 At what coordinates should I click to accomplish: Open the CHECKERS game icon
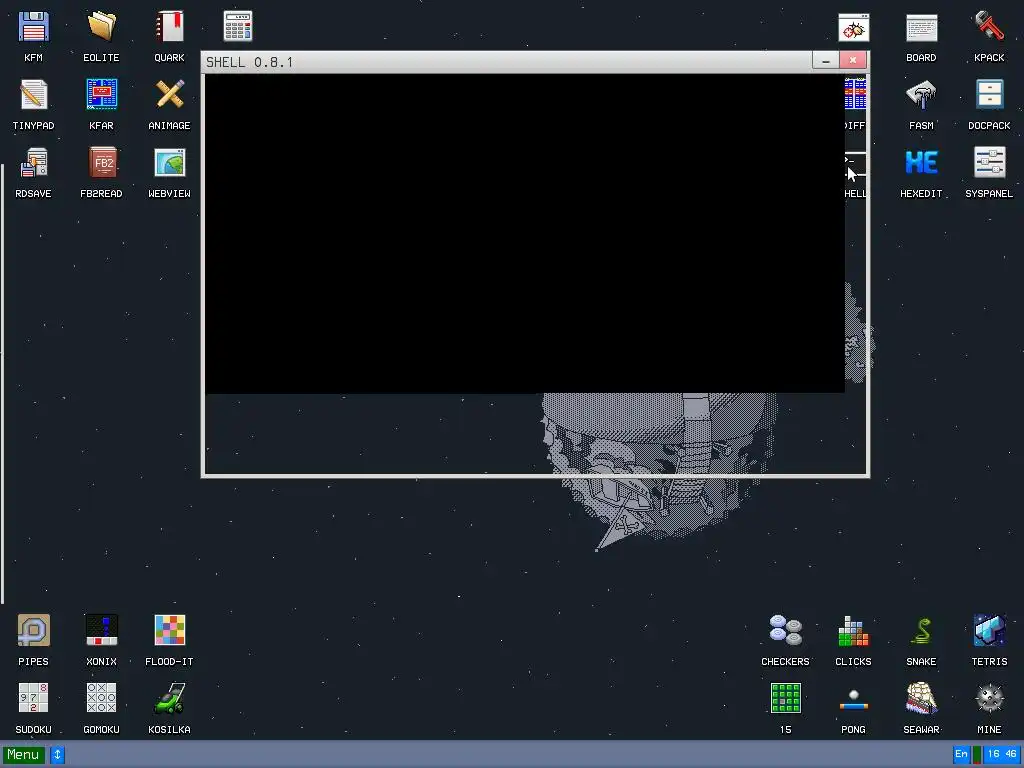[786, 631]
